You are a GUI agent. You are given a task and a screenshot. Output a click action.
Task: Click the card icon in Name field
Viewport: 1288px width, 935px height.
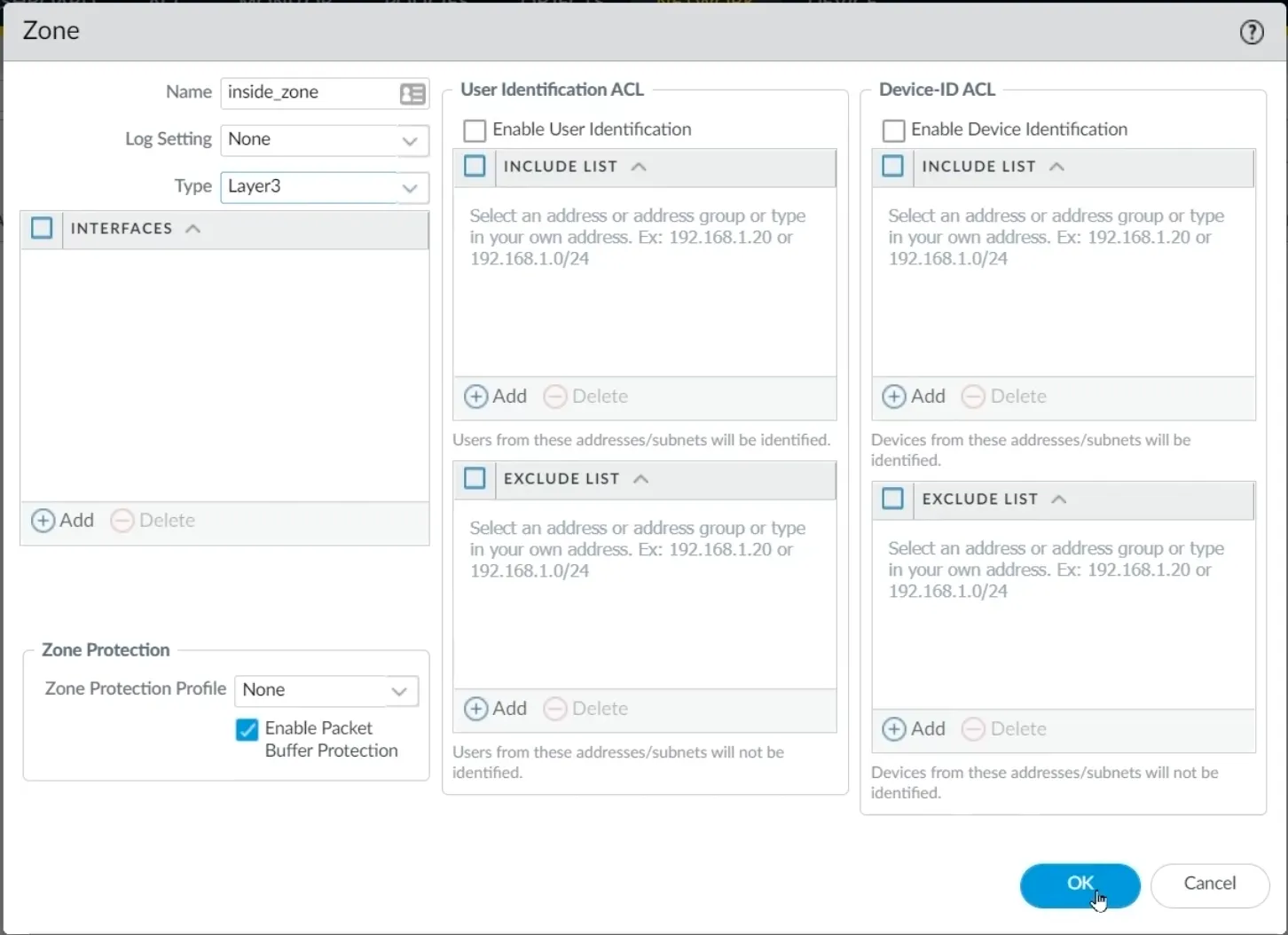pos(412,94)
